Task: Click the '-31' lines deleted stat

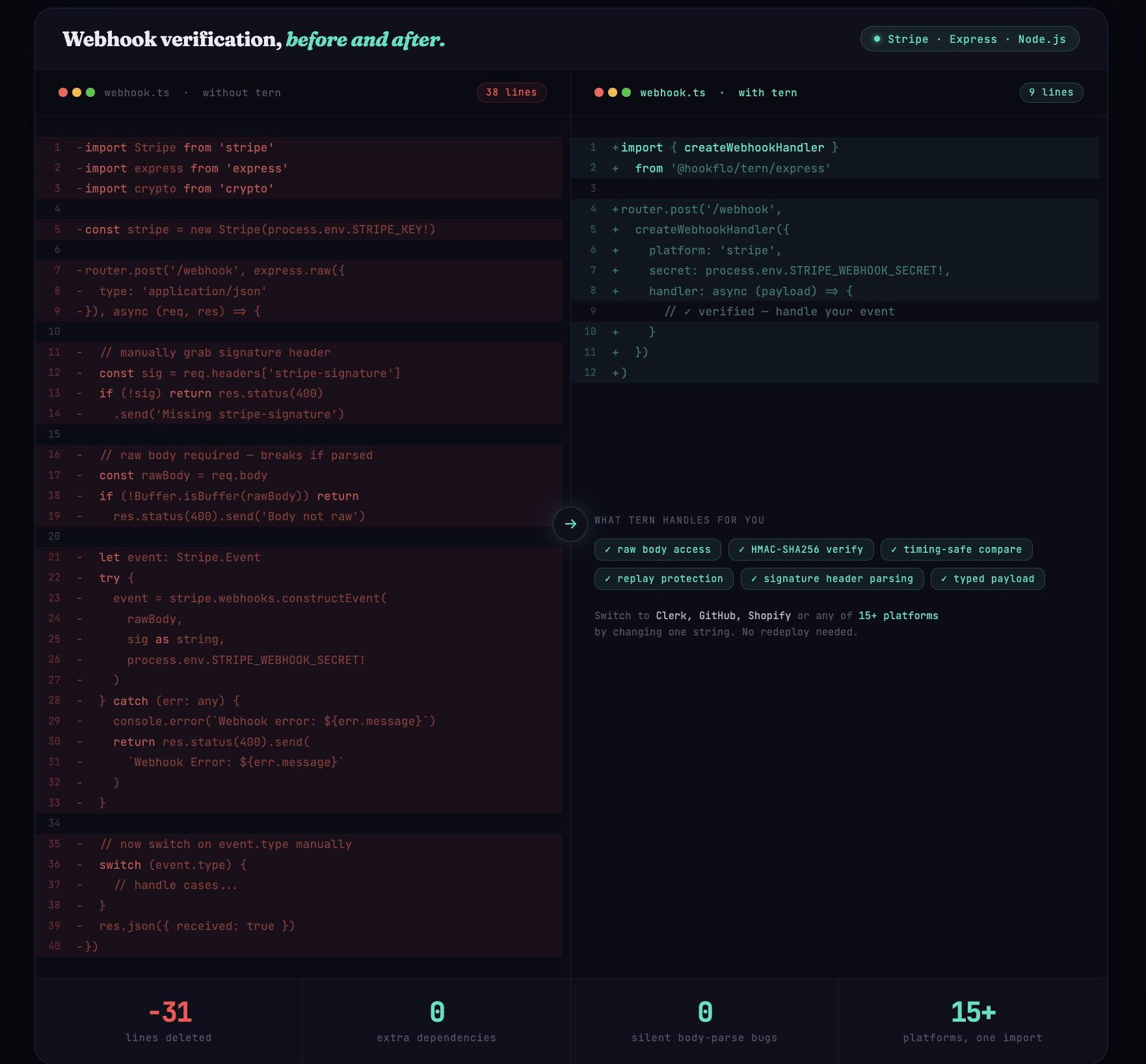Action: tap(169, 1012)
